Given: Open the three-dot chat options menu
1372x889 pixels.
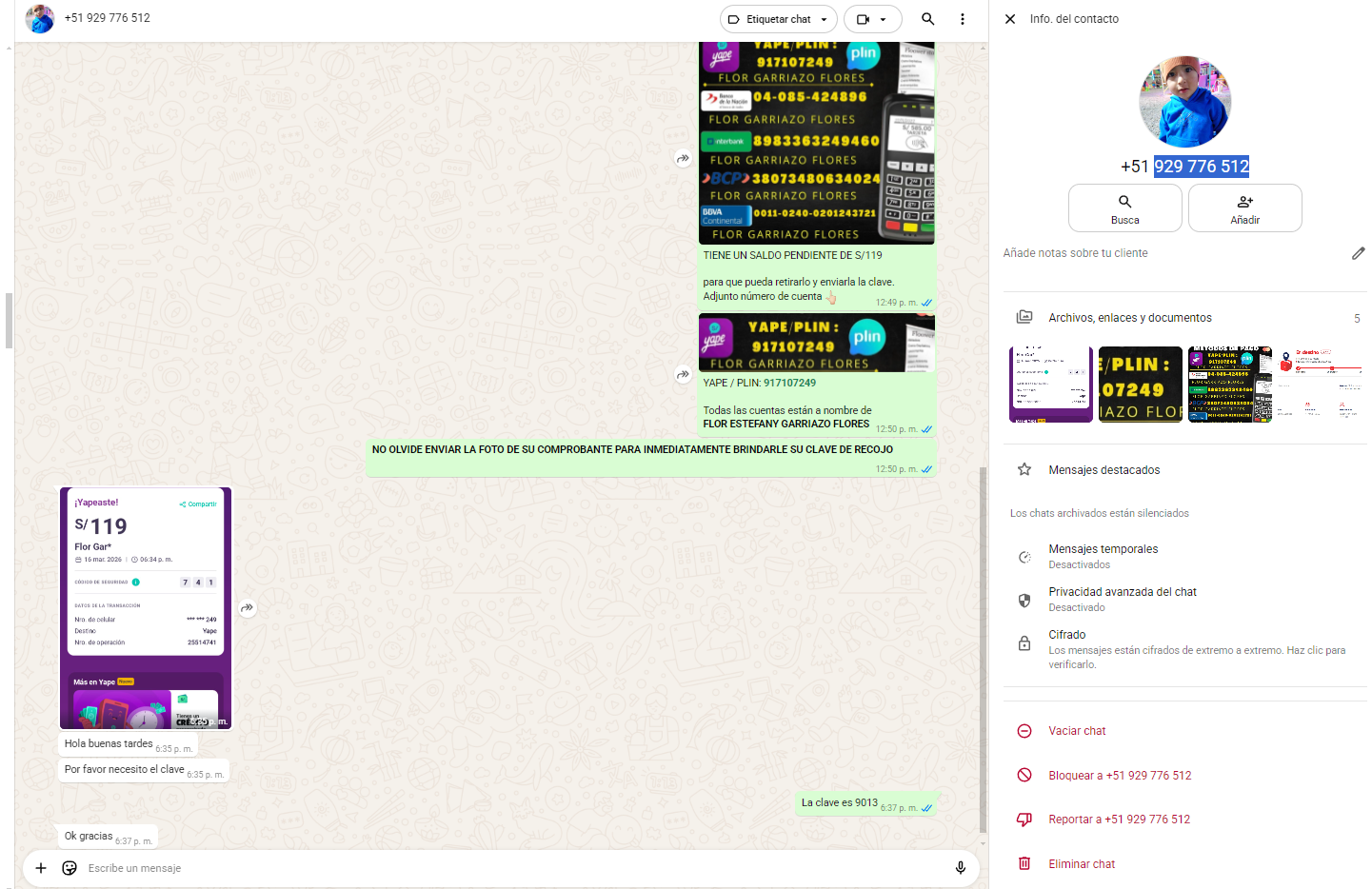Looking at the screenshot, I should click(x=963, y=19).
